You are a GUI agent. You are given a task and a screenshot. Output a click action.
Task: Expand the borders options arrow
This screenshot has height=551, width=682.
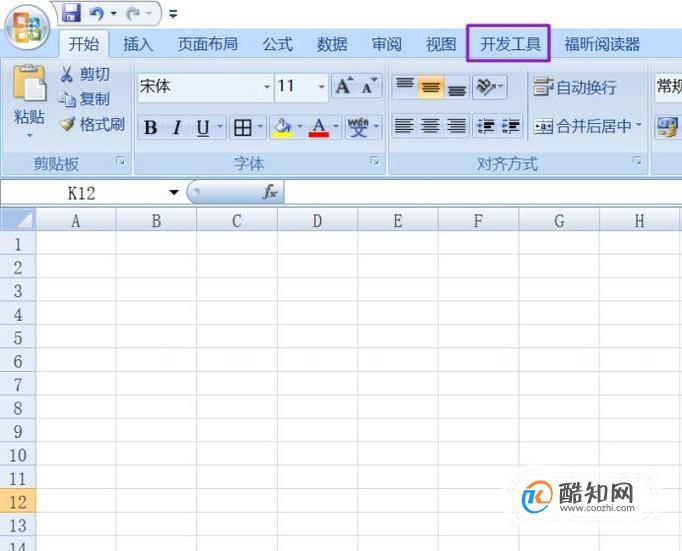coord(260,127)
